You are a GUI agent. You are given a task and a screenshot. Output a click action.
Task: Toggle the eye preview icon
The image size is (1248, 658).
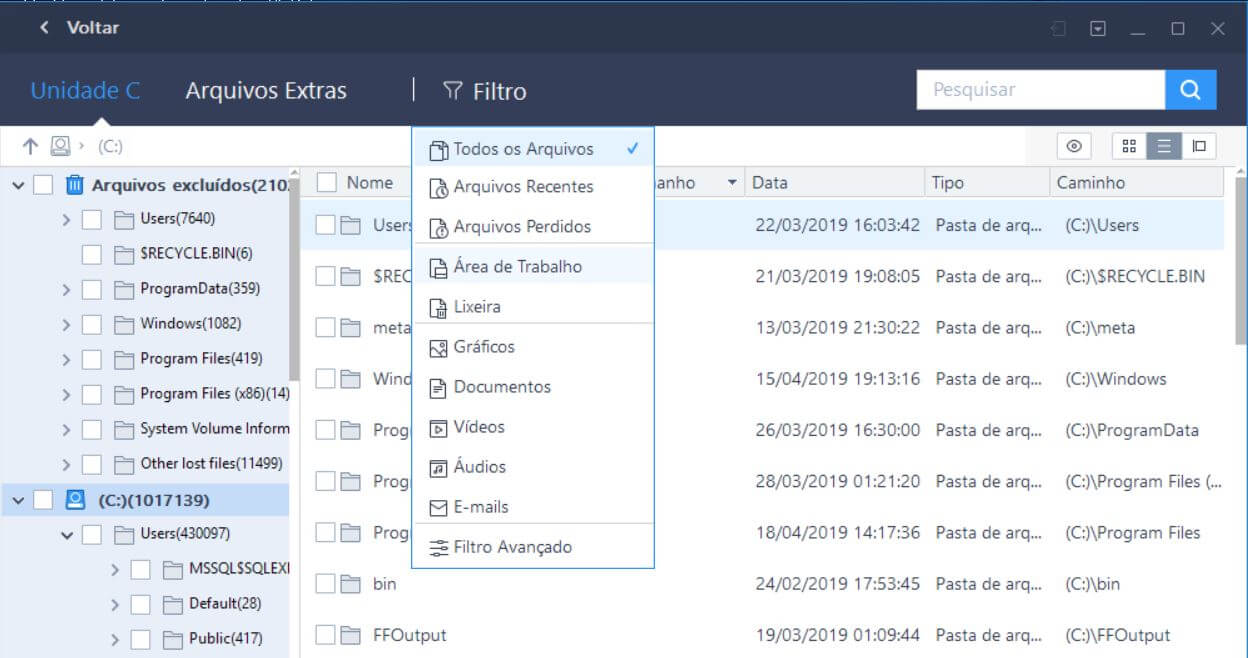(1074, 147)
